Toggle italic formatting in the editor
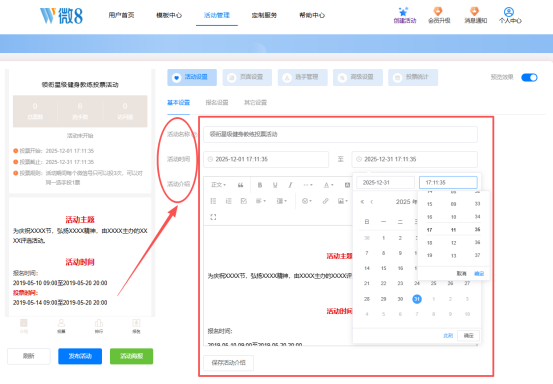 [x=290, y=185]
